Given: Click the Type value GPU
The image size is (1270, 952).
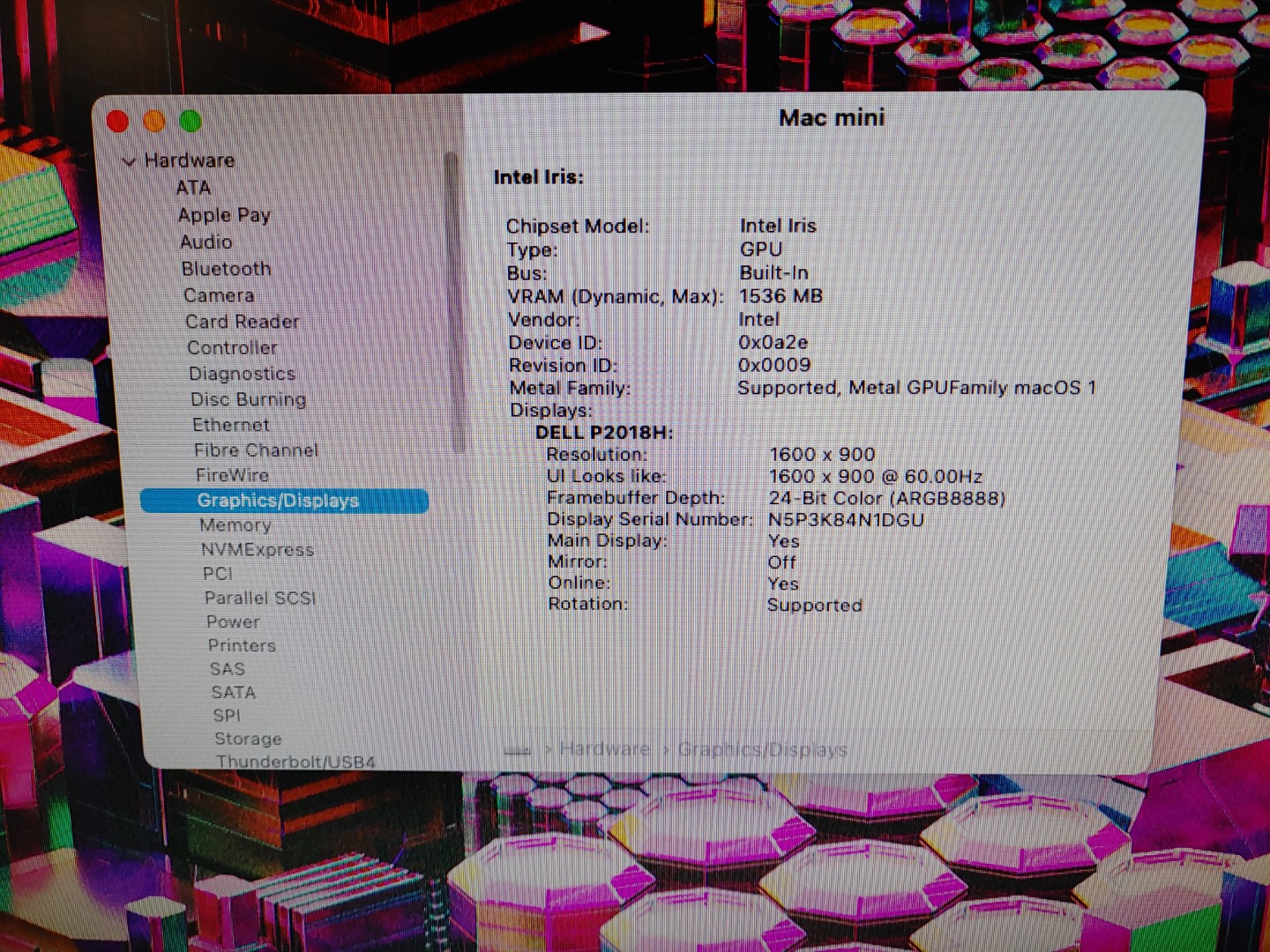Looking at the screenshot, I should point(760,249).
